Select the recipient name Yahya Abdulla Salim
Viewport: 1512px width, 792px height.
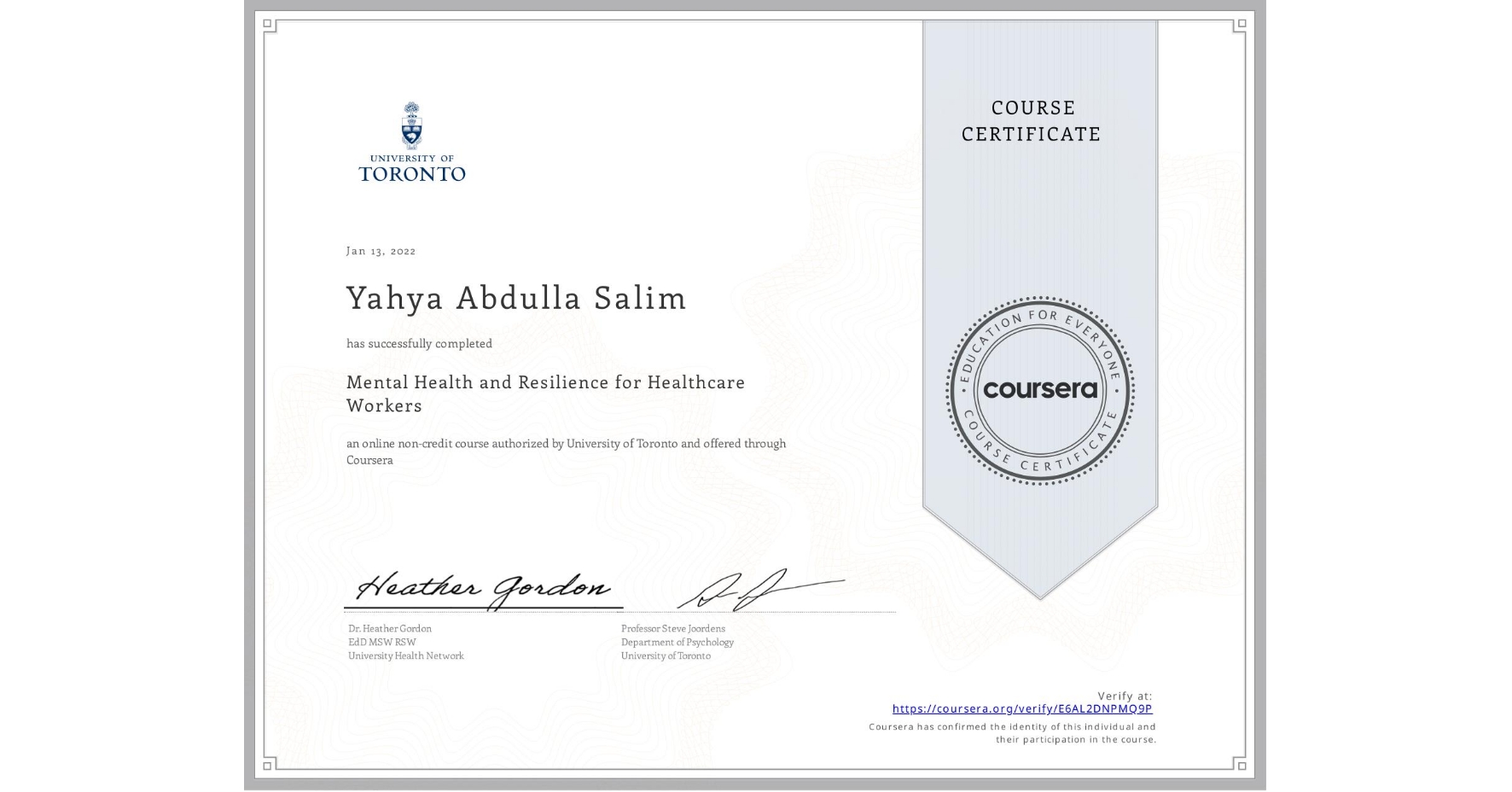click(515, 299)
